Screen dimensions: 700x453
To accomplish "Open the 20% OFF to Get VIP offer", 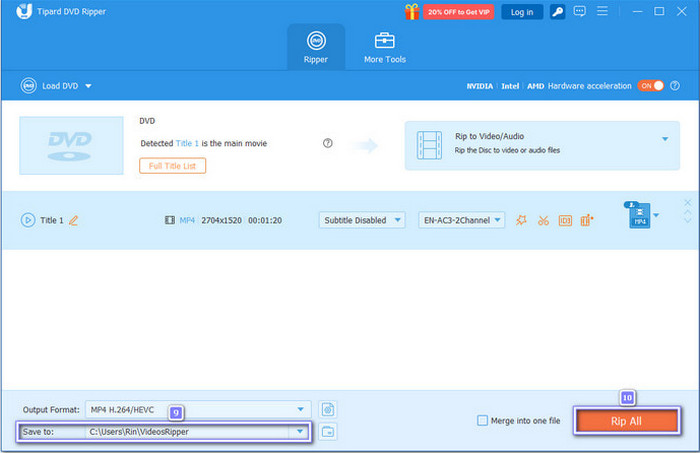I will 458,12.
